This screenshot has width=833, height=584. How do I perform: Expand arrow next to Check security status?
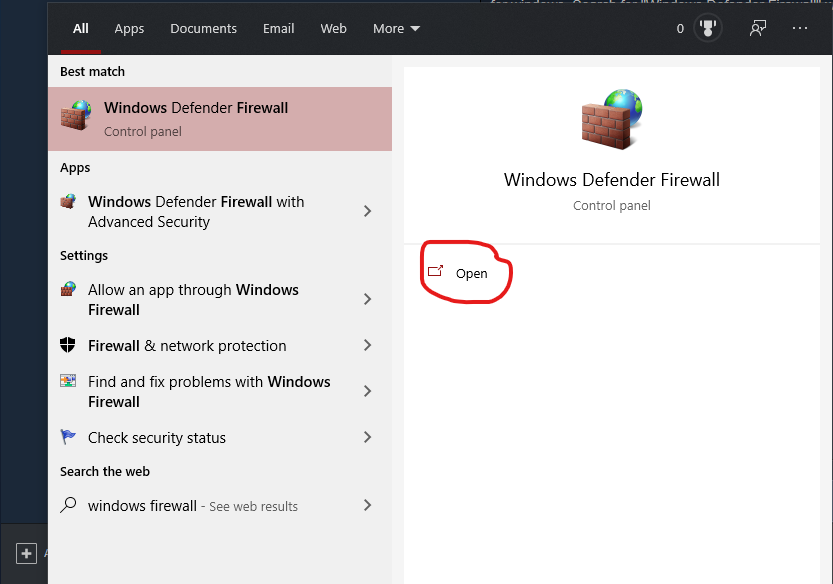[367, 437]
